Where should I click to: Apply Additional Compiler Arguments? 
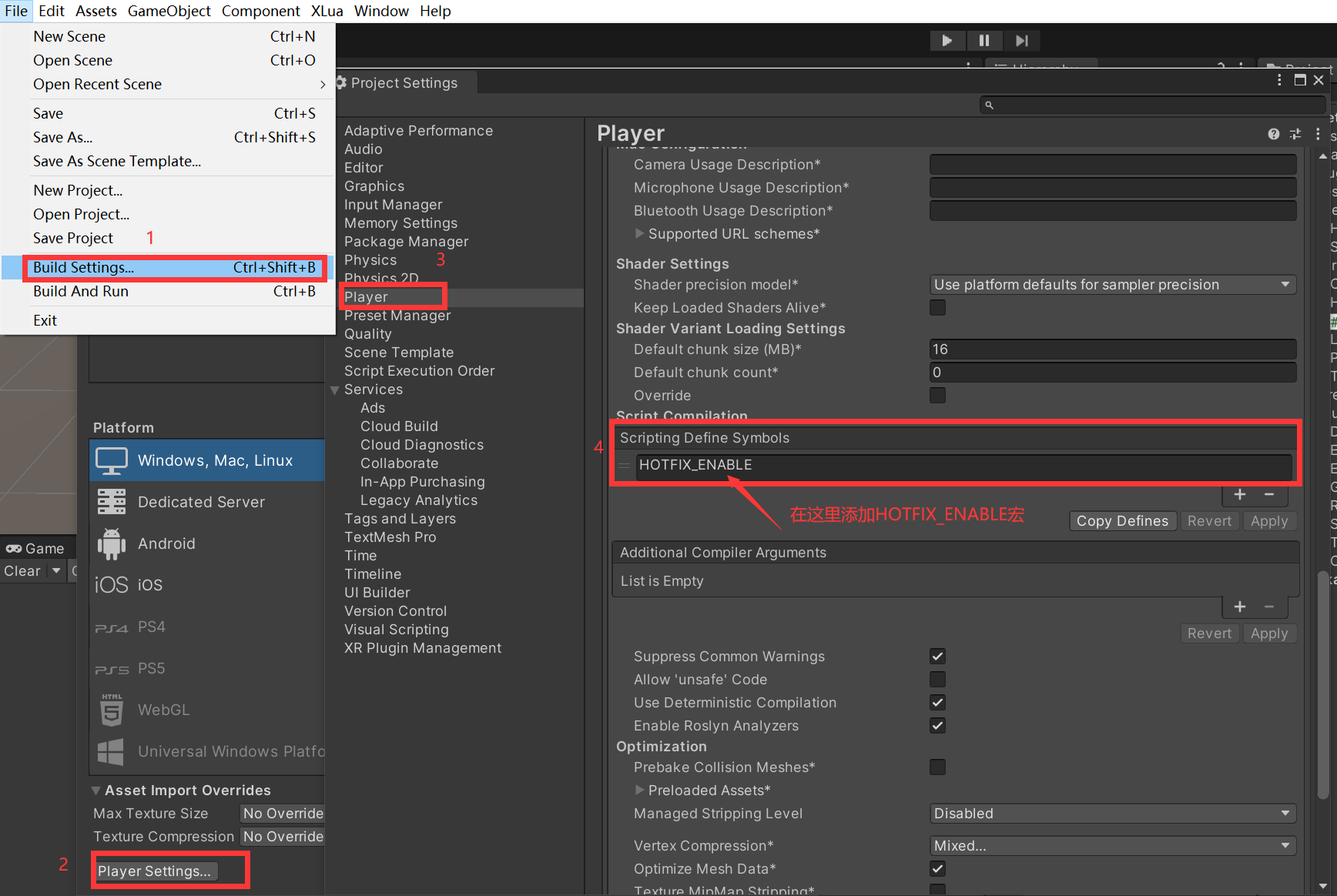pyautogui.click(x=1269, y=634)
